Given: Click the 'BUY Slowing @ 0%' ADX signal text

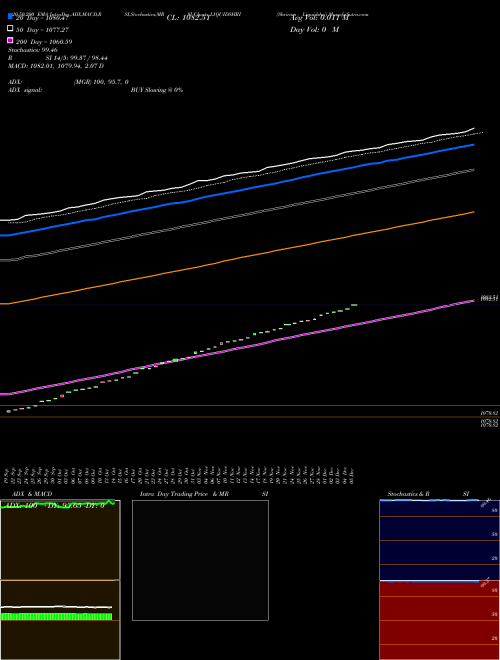Looking at the screenshot, I should click(x=157, y=90).
